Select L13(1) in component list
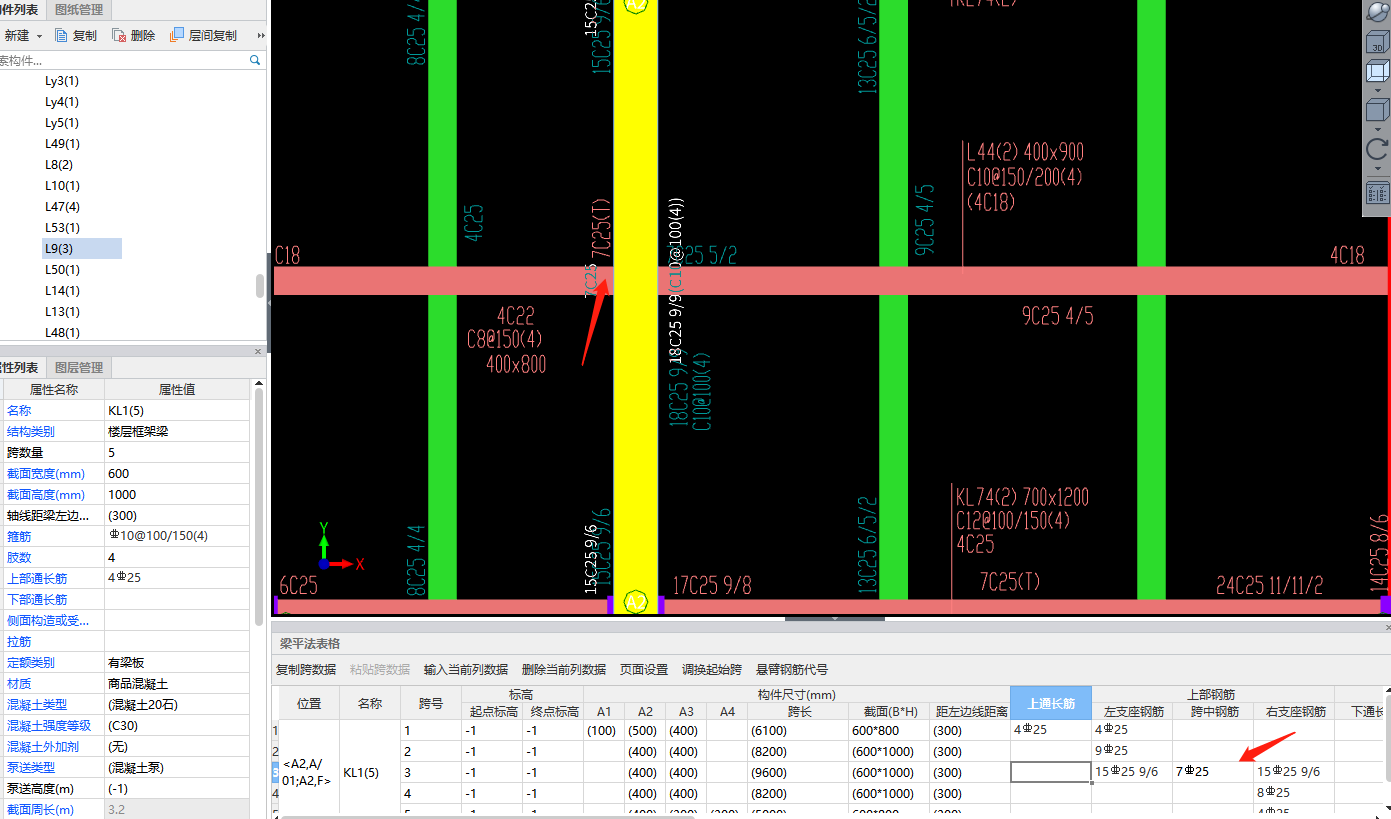The height and width of the screenshot is (819, 1391). click(62, 312)
